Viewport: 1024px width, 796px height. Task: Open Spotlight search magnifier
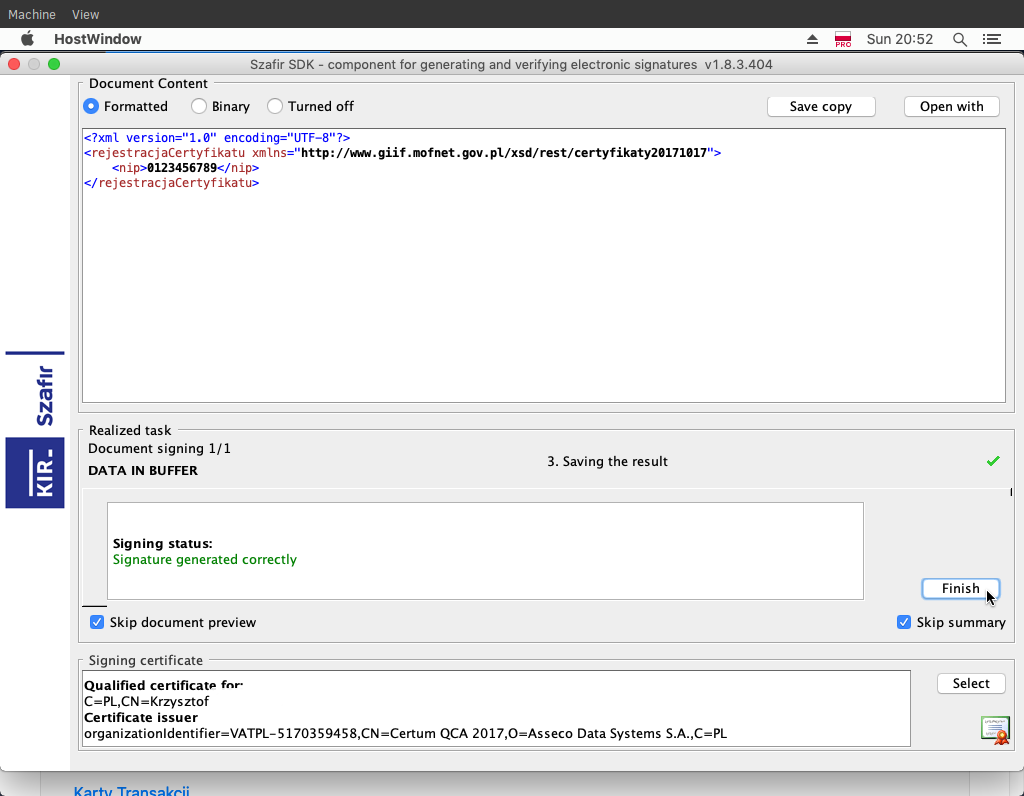(x=959, y=39)
